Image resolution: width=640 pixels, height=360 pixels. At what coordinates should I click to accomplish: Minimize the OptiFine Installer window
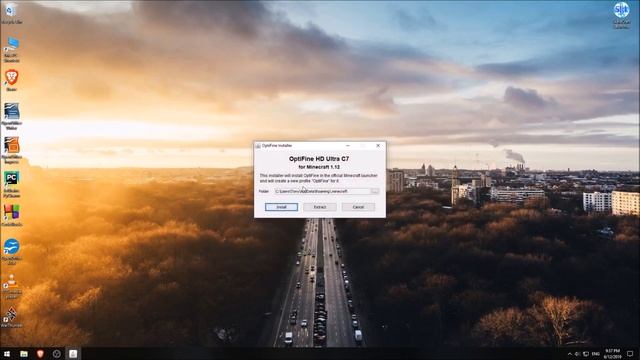click(x=348, y=146)
